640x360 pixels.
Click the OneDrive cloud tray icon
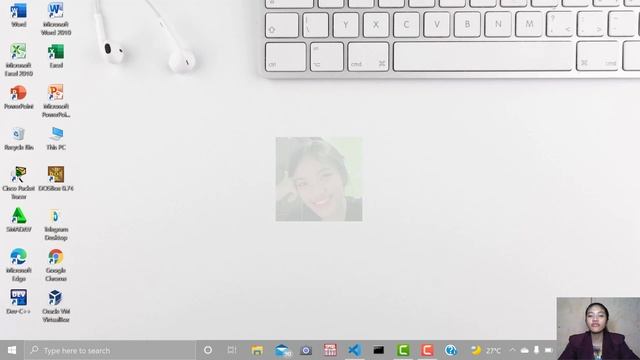coord(525,350)
